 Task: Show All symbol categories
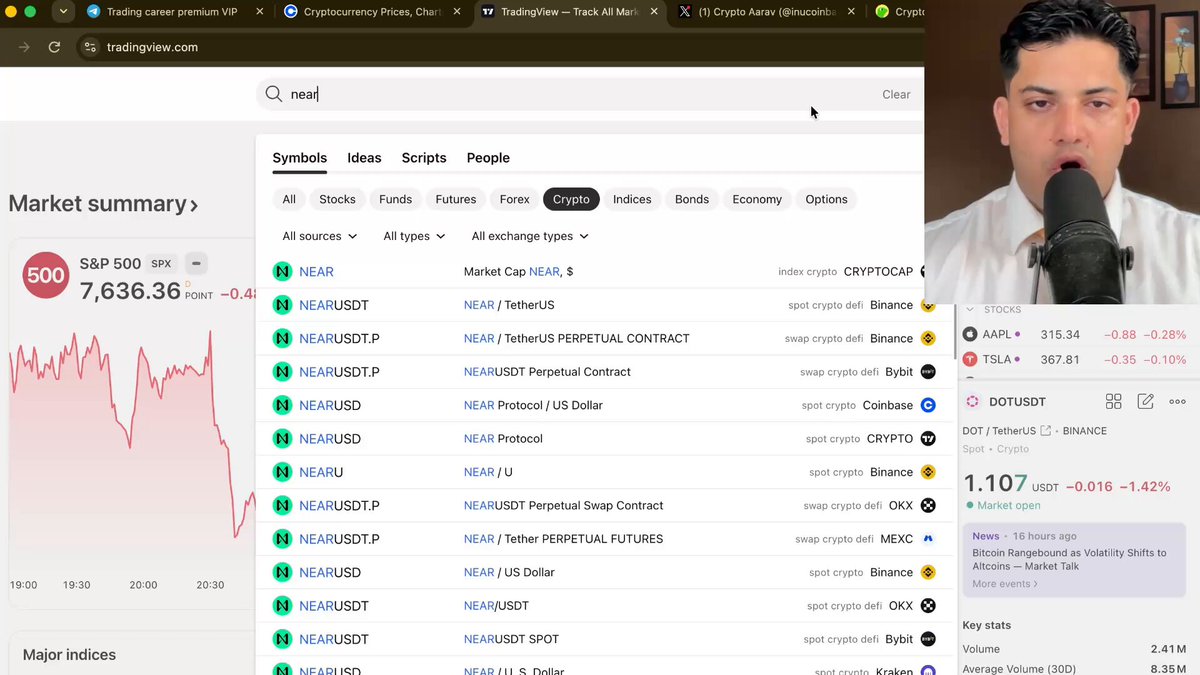[x=289, y=199]
